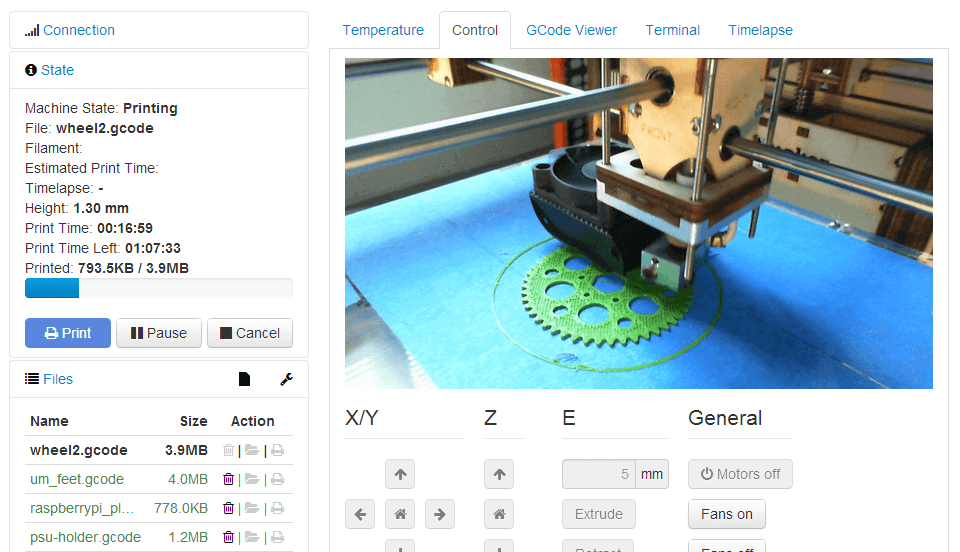Open the Files settings wrench icon
The width and height of the screenshot is (960, 552).
(286, 379)
